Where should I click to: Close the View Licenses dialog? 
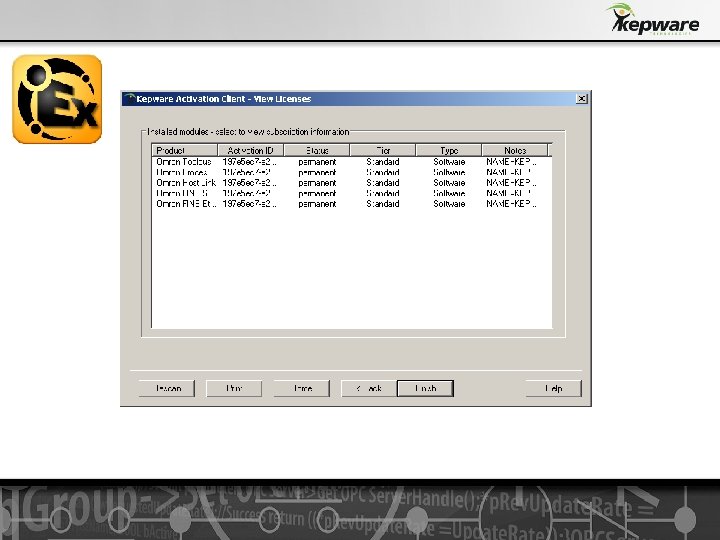pyautogui.click(x=581, y=99)
